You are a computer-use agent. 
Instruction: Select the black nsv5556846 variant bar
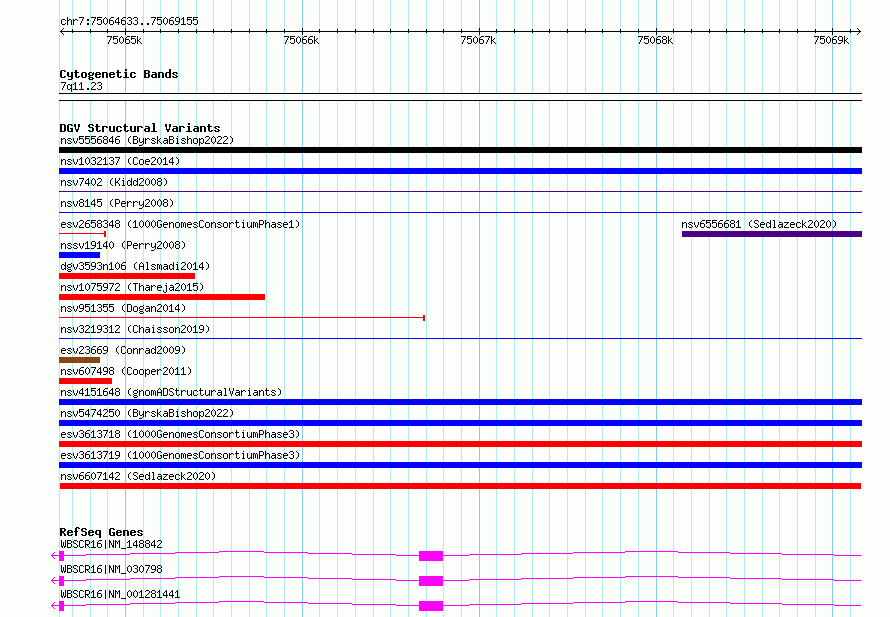tap(460, 150)
